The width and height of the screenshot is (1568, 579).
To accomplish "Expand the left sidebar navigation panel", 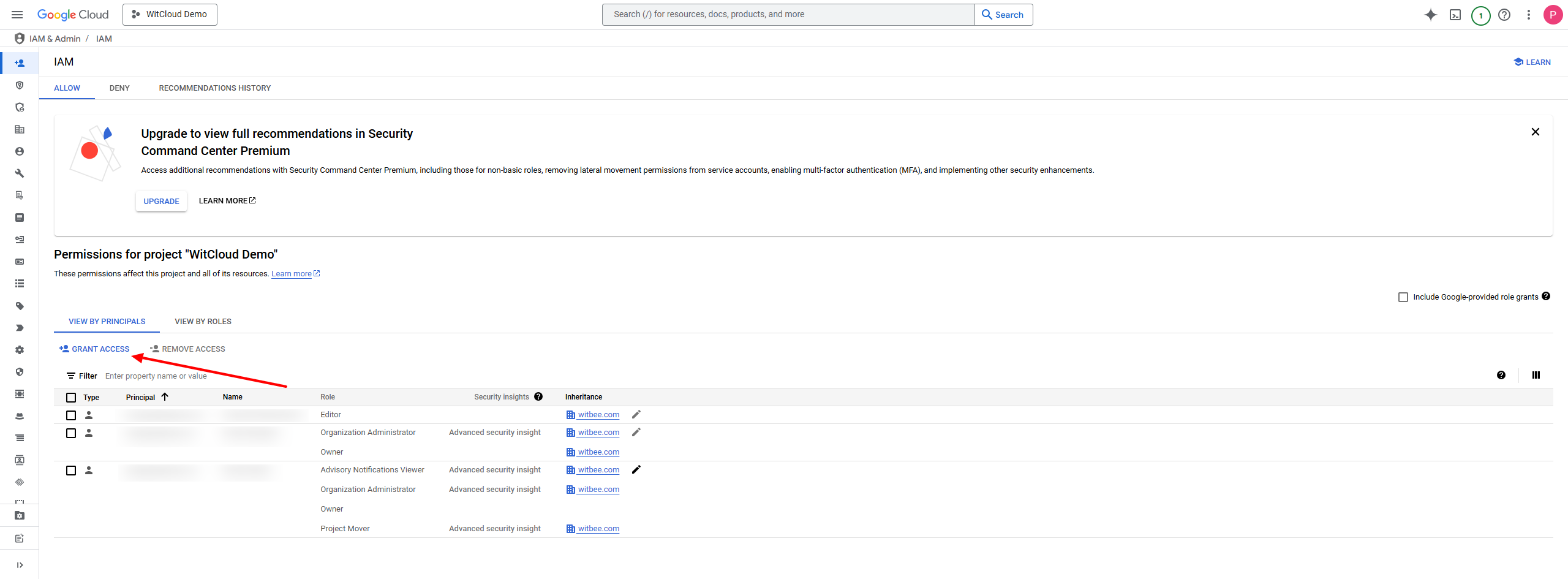I will 20,565.
